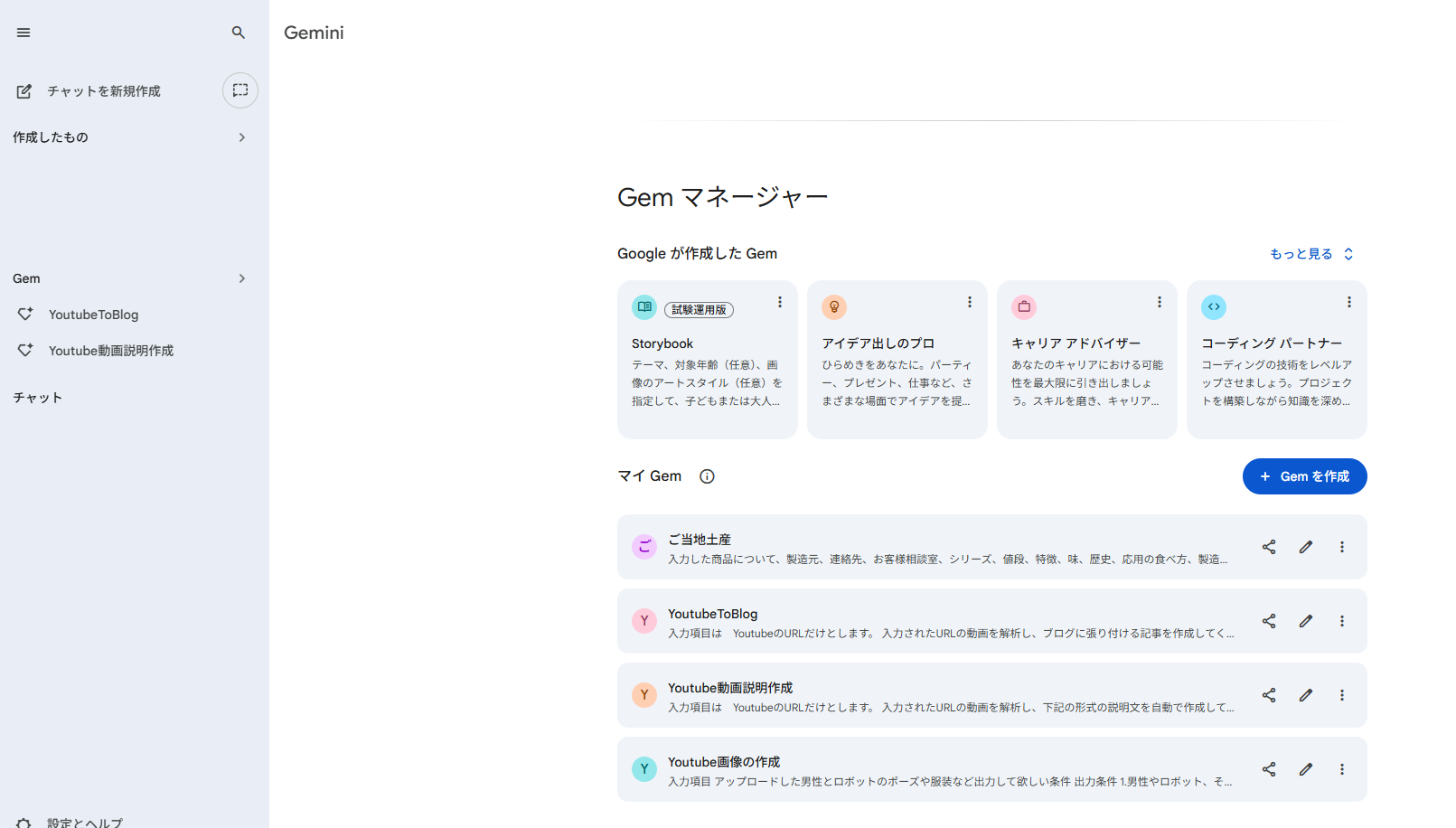Share the Youtube動画説明作成 Gem
Screen dimensions: 1456x828
click(1269, 695)
